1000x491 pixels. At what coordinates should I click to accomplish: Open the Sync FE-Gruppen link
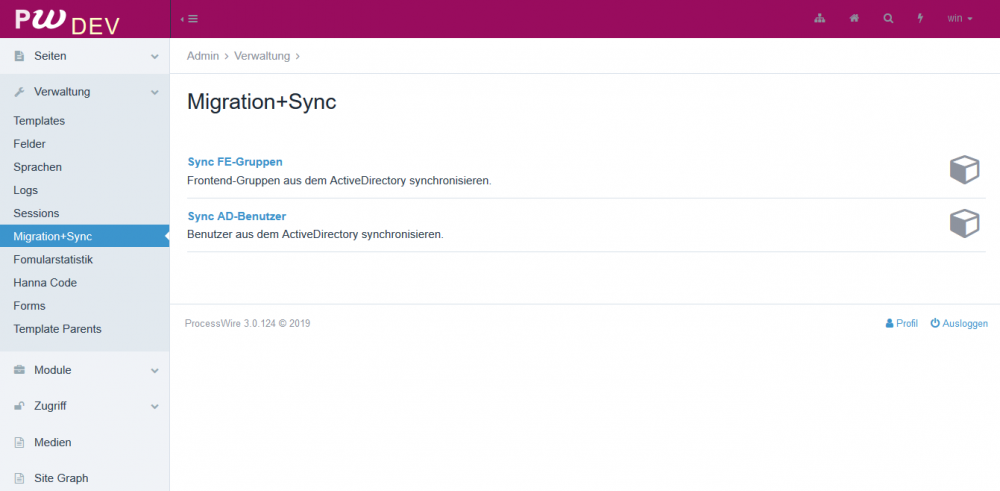click(x=235, y=162)
